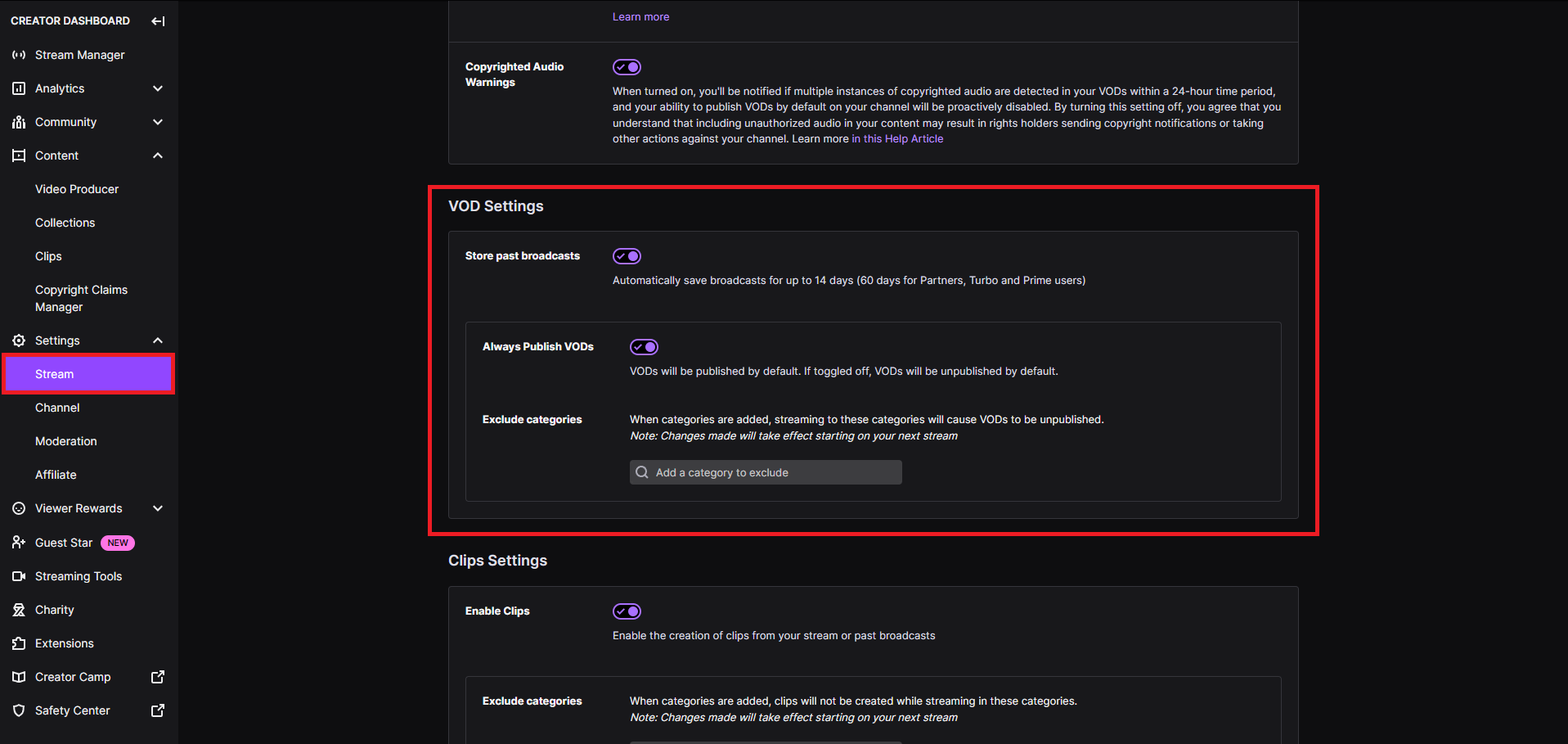Collapse the Content section chevron
This screenshot has height=744, width=1568.
pyautogui.click(x=157, y=156)
